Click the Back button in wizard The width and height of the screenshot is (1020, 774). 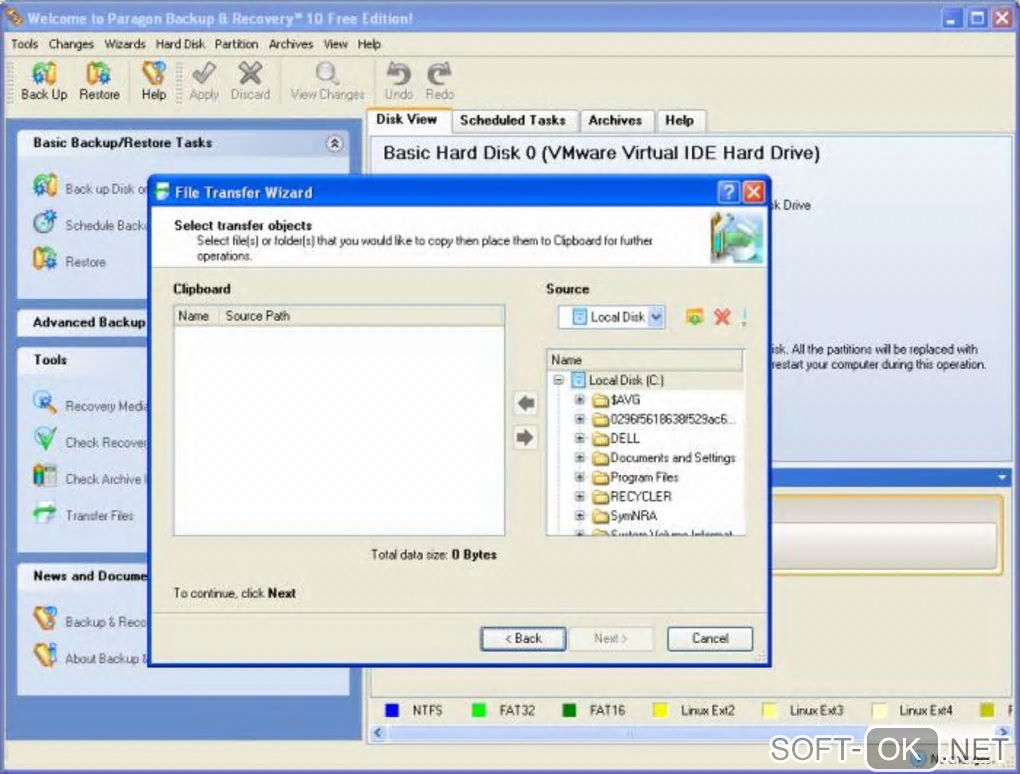pyautogui.click(x=523, y=639)
